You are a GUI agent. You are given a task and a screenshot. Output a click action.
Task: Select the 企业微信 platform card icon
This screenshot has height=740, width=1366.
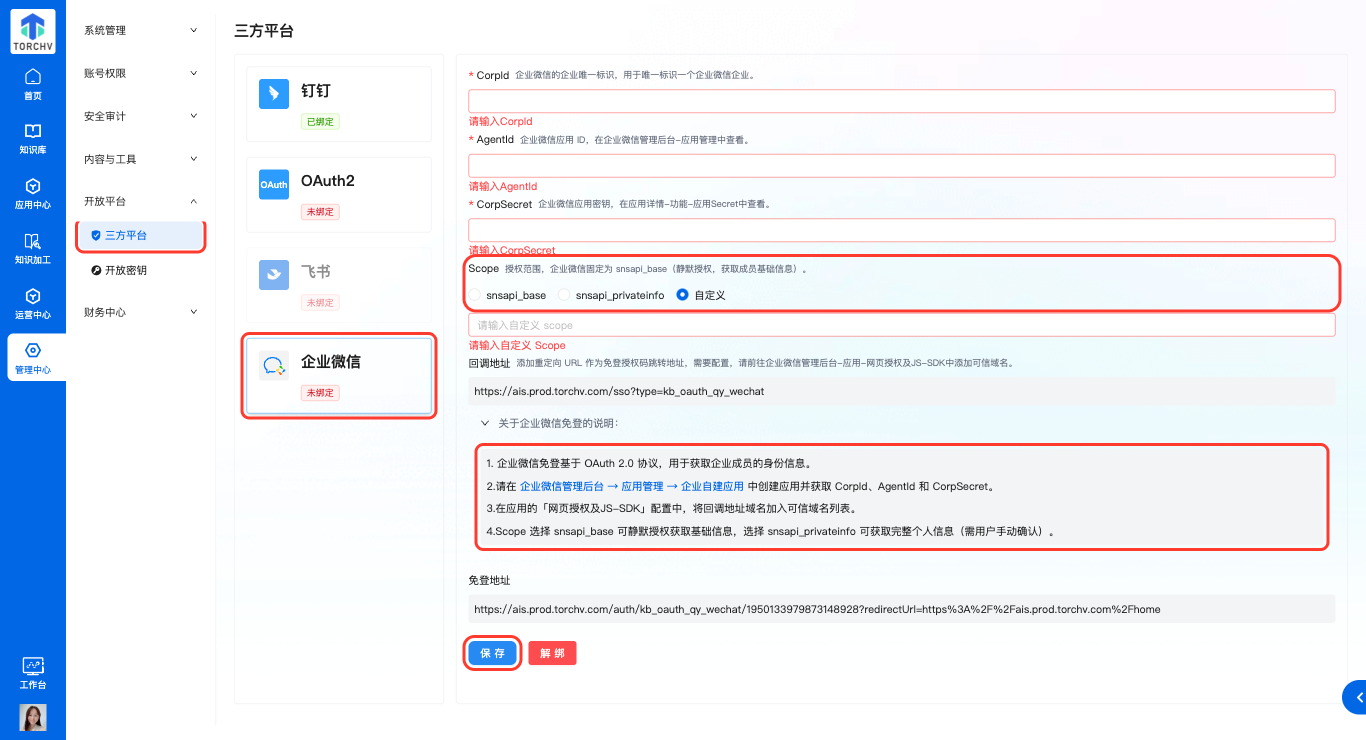[x=272, y=366]
